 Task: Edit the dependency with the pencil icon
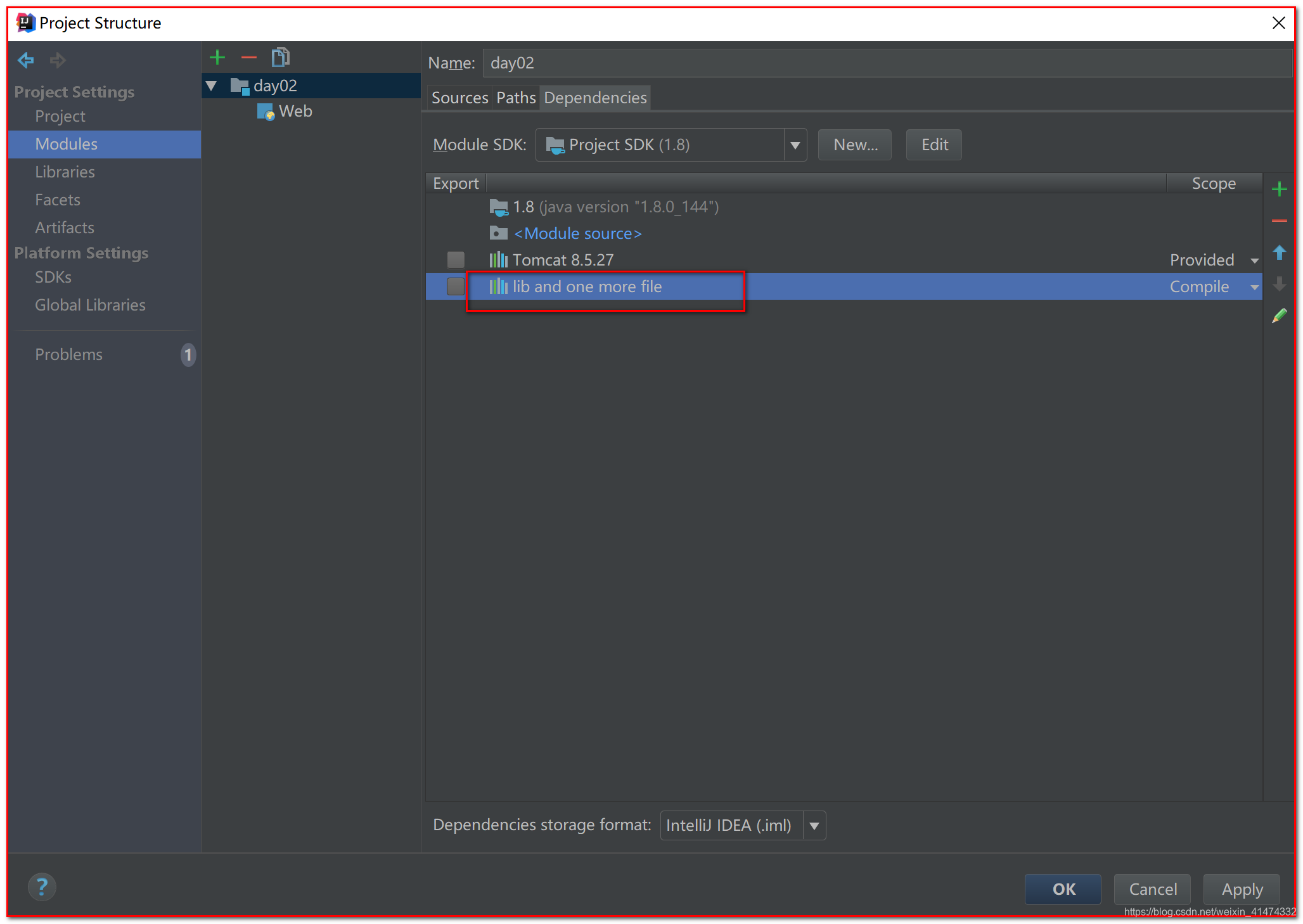coord(1280,316)
